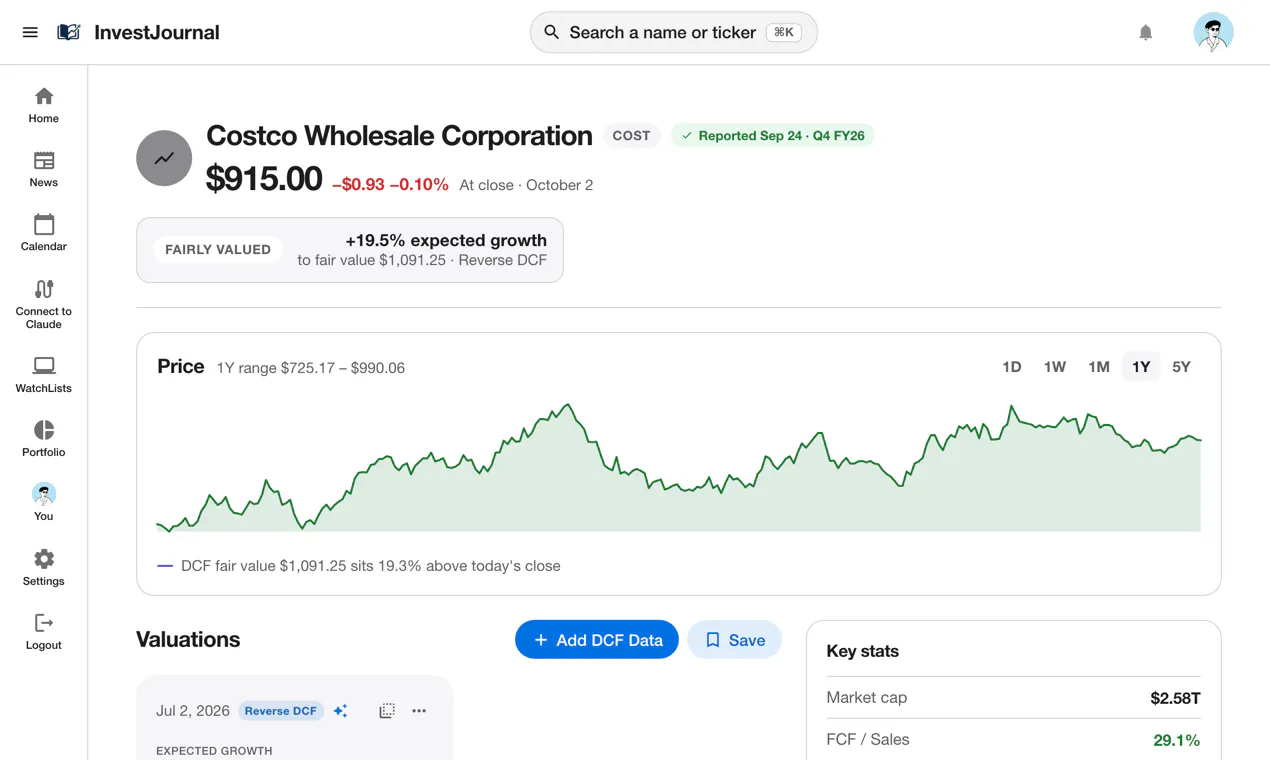Click the $915.00 share price
The width and height of the screenshot is (1270, 760).
pos(264,179)
